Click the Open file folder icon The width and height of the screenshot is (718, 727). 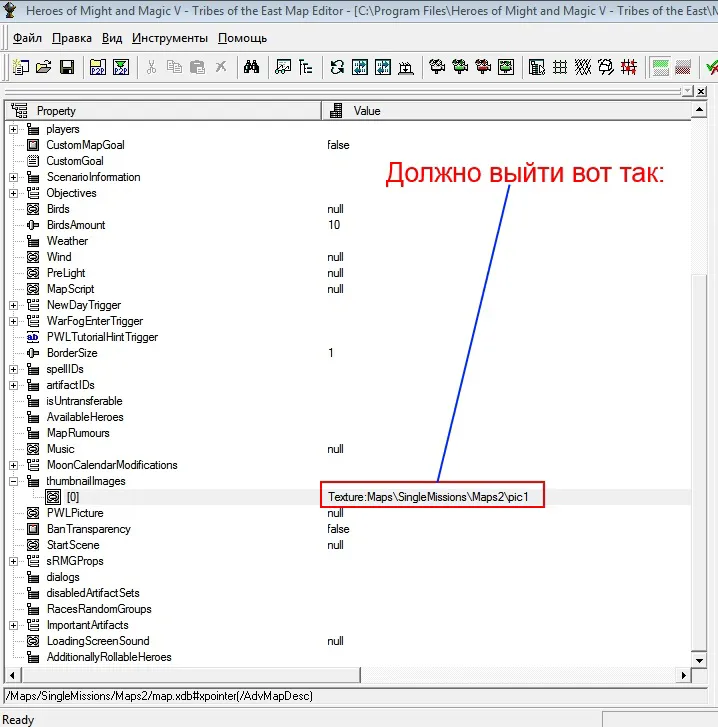click(44, 67)
